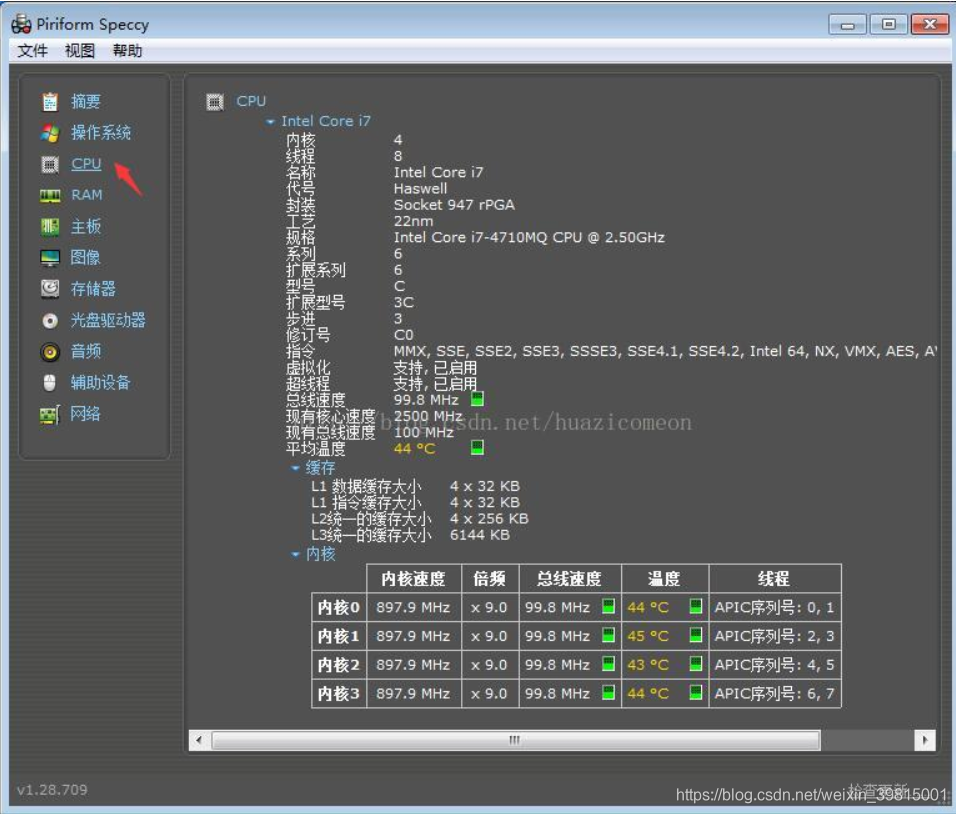Click the 温度 column header

pos(665,579)
